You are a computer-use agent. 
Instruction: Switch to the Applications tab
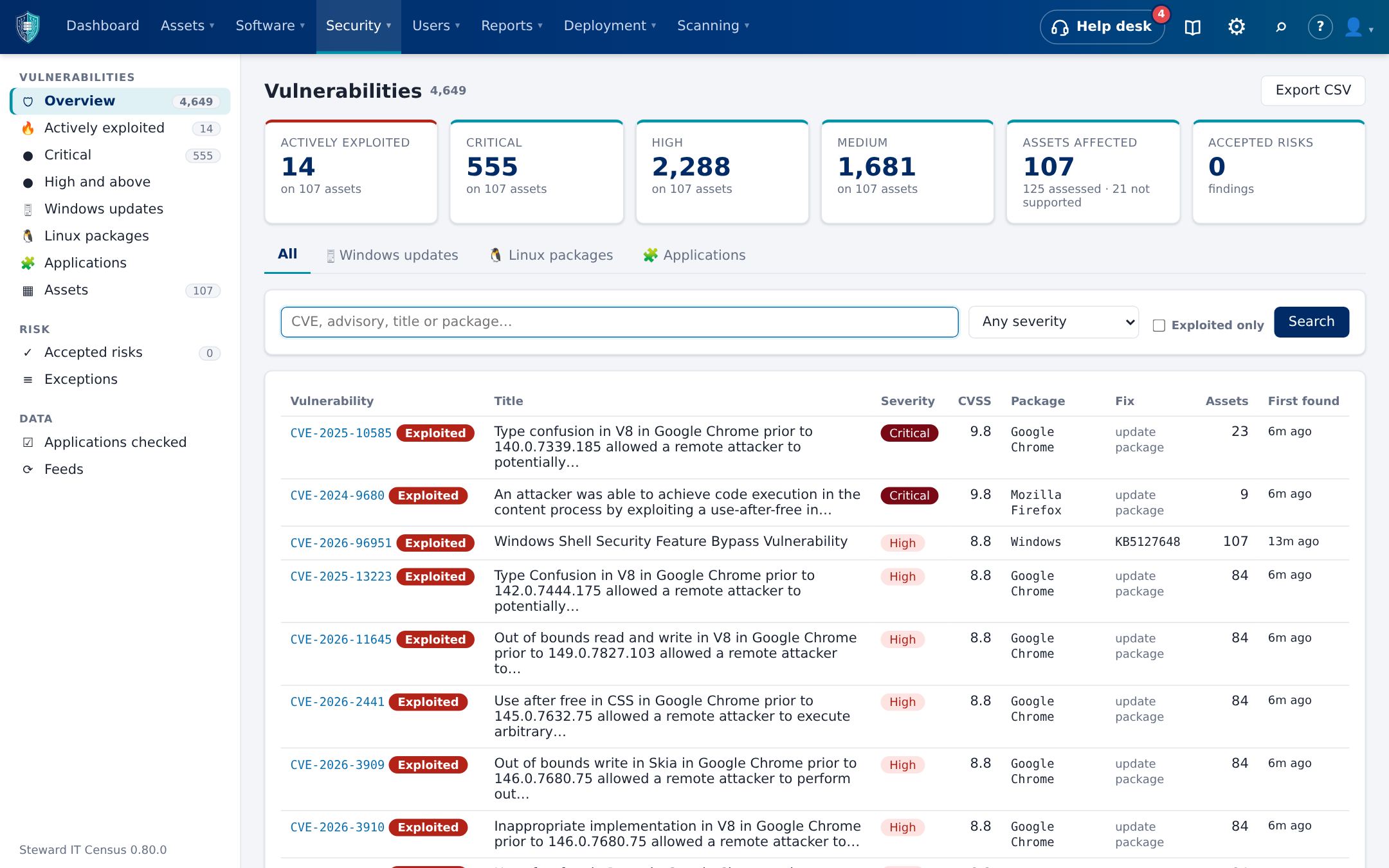pyautogui.click(x=694, y=255)
